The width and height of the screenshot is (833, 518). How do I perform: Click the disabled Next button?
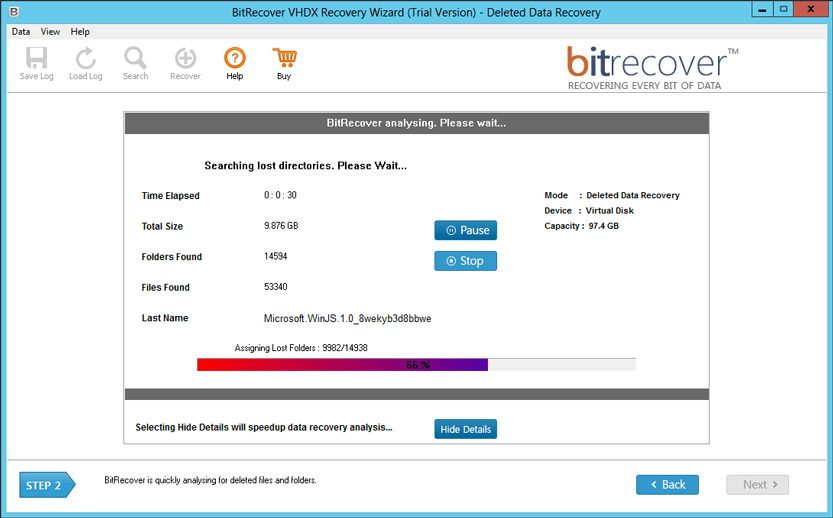758,485
